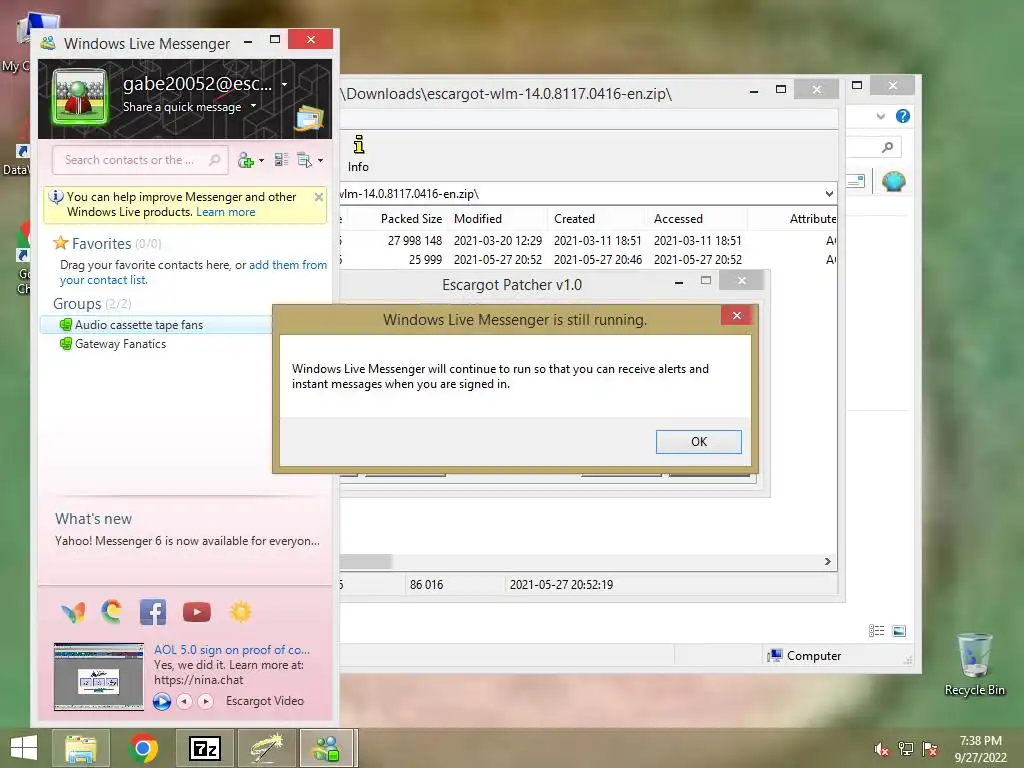This screenshot has height=768, width=1024.
Task: Open the Share a quick message dropdown arrow
Action: point(253,106)
